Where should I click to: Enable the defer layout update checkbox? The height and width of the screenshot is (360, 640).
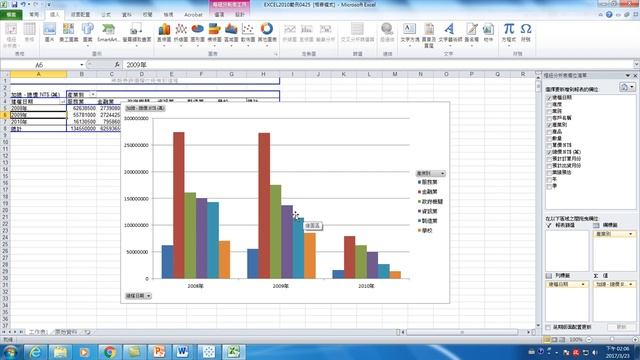pos(549,327)
